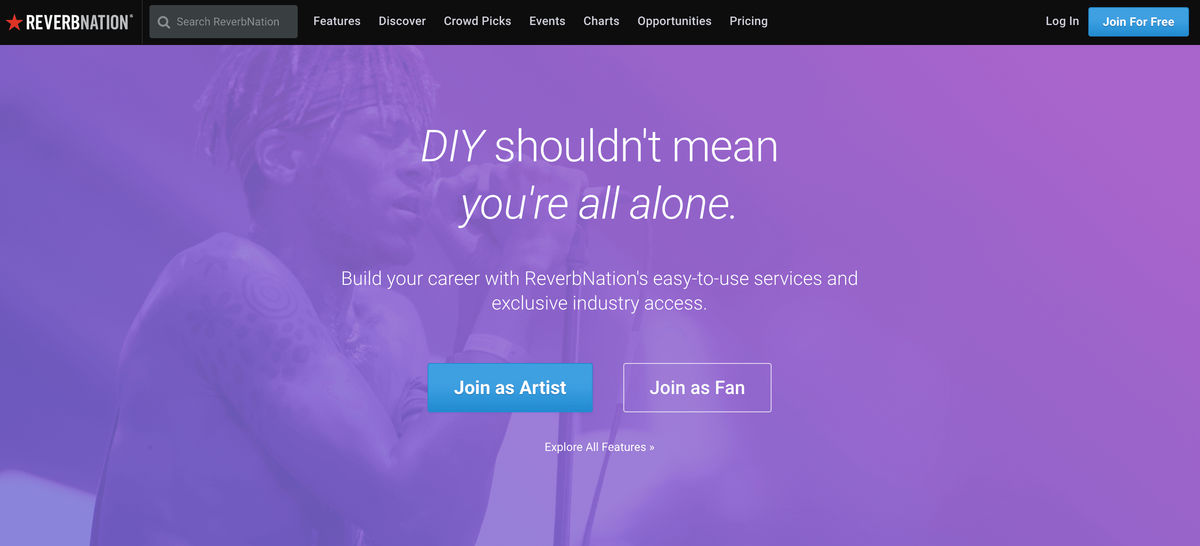Click the italic 'you're all alone.' headline line
Image resolution: width=1200 pixels, height=546 pixels.
tap(599, 204)
